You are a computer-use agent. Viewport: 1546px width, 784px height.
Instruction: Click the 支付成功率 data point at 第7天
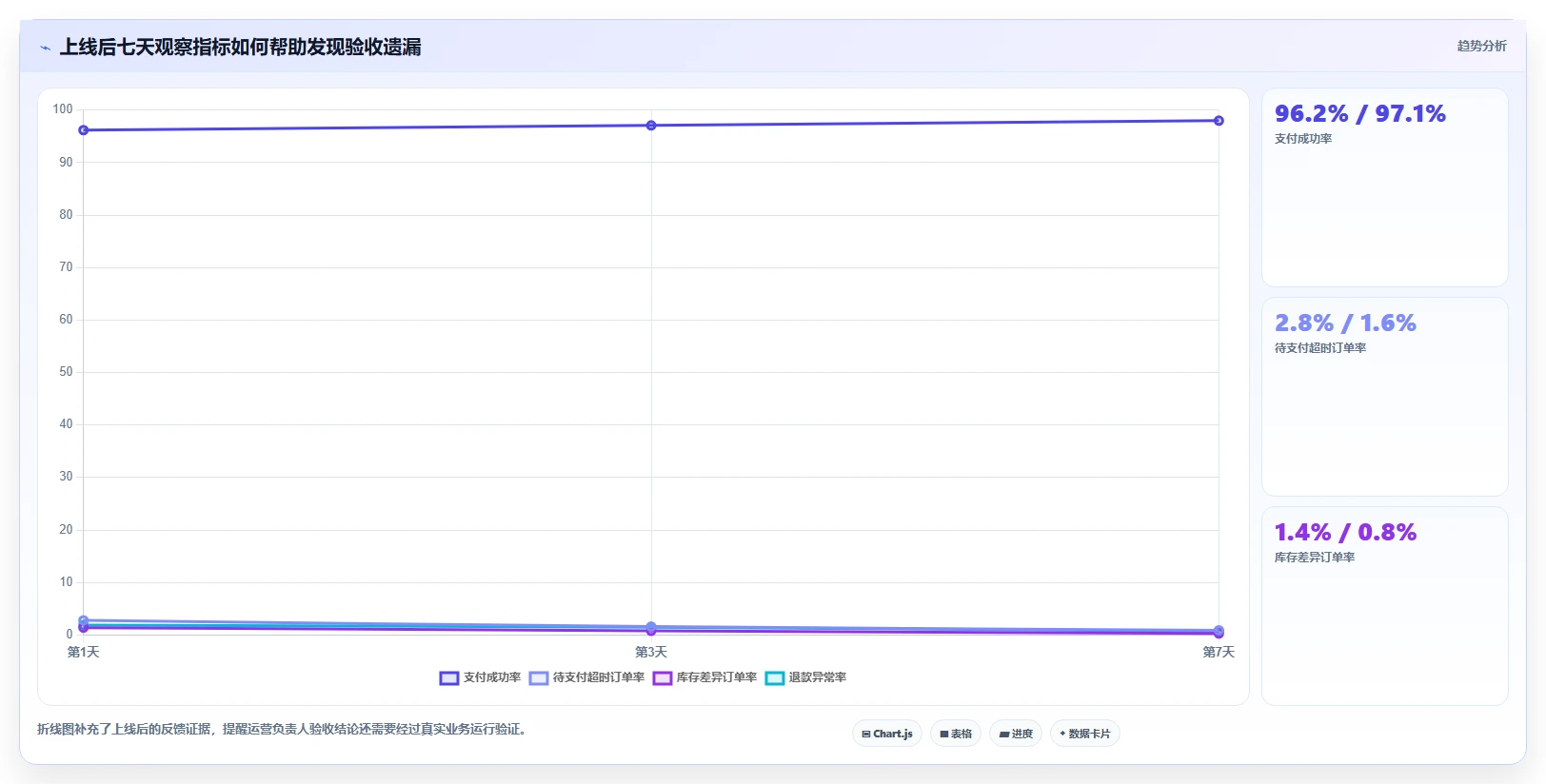tap(1219, 121)
